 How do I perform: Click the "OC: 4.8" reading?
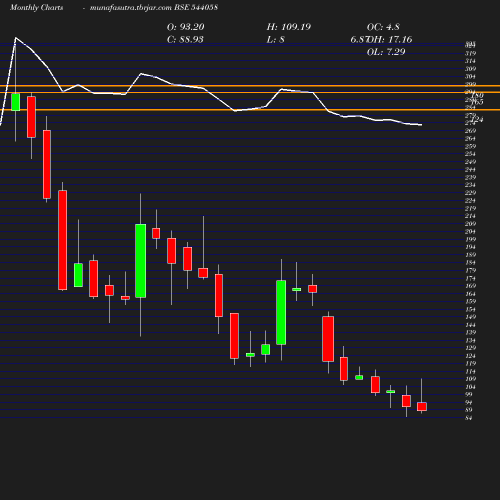click(383, 27)
